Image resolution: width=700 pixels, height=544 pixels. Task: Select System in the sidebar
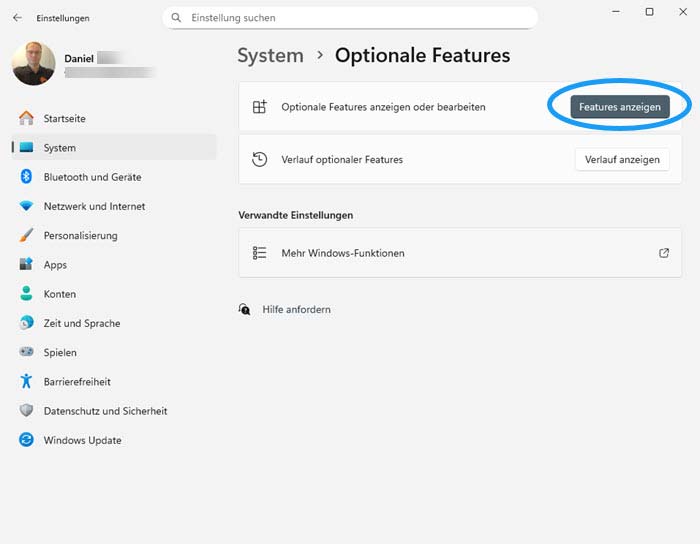(59, 148)
